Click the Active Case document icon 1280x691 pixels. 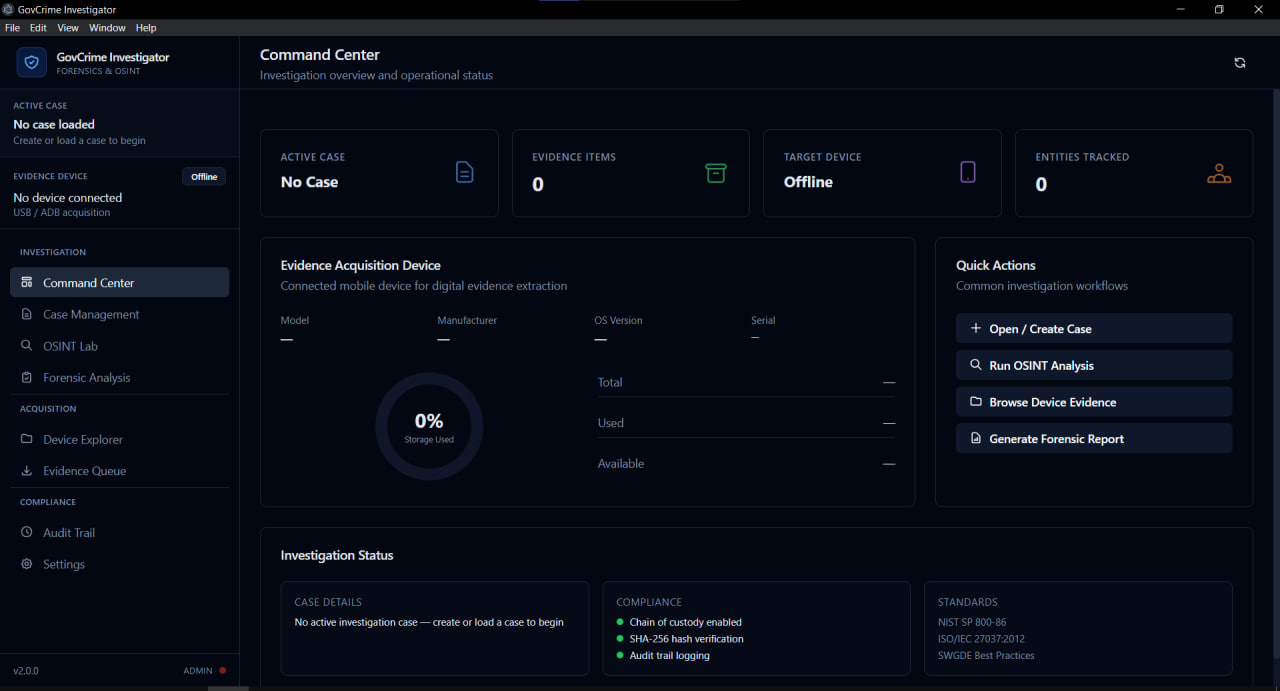coord(464,172)
